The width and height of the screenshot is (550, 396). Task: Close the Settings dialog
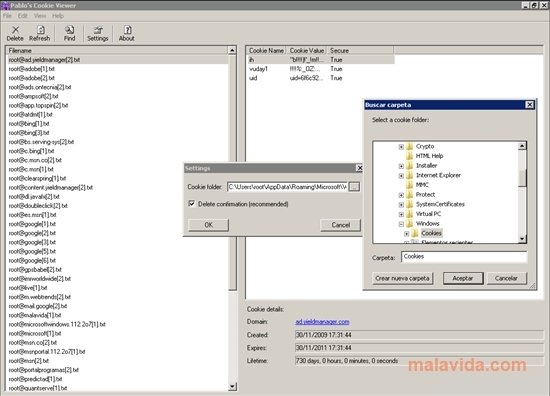coord(359,168)
